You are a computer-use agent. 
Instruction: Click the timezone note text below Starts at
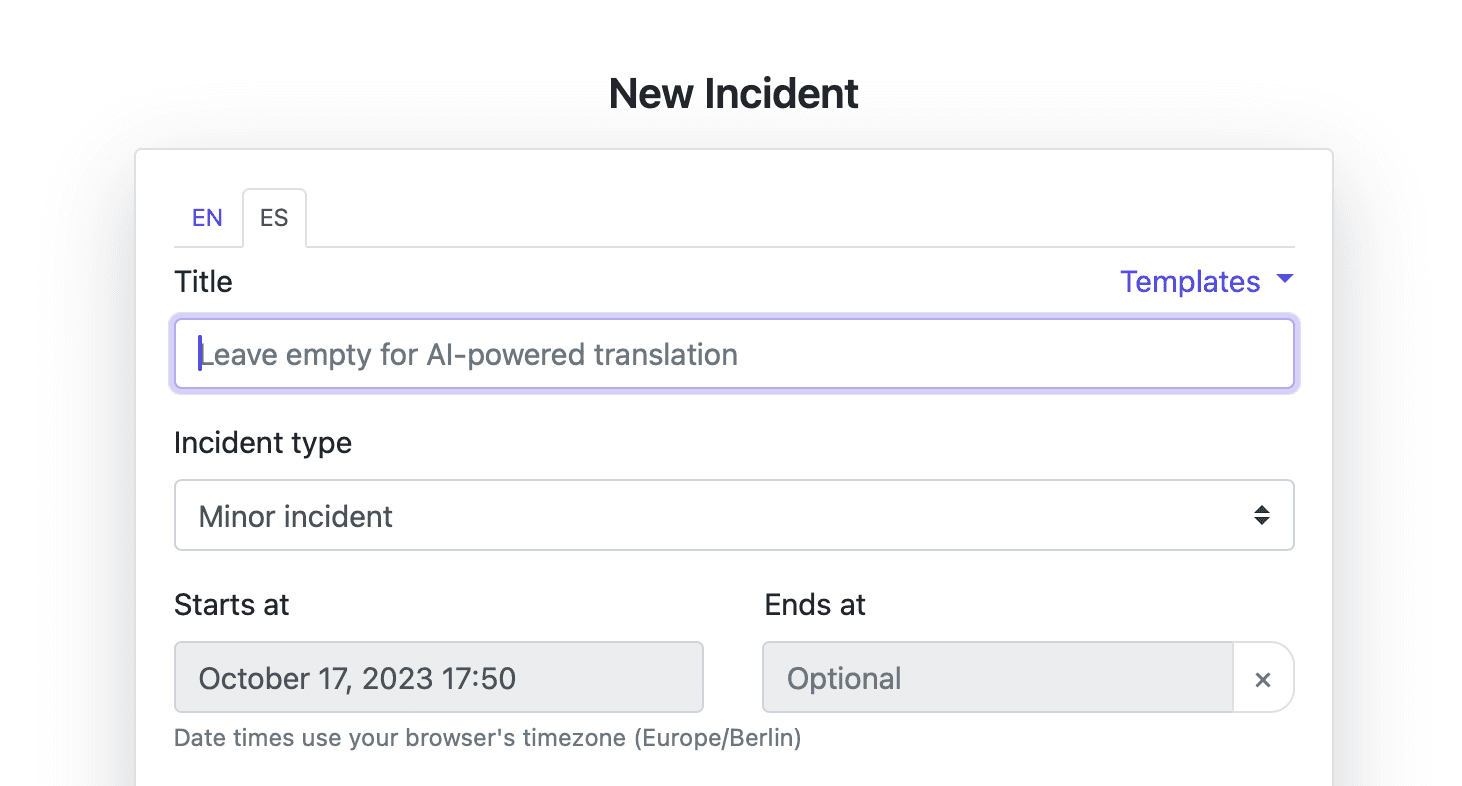[488, 738]
